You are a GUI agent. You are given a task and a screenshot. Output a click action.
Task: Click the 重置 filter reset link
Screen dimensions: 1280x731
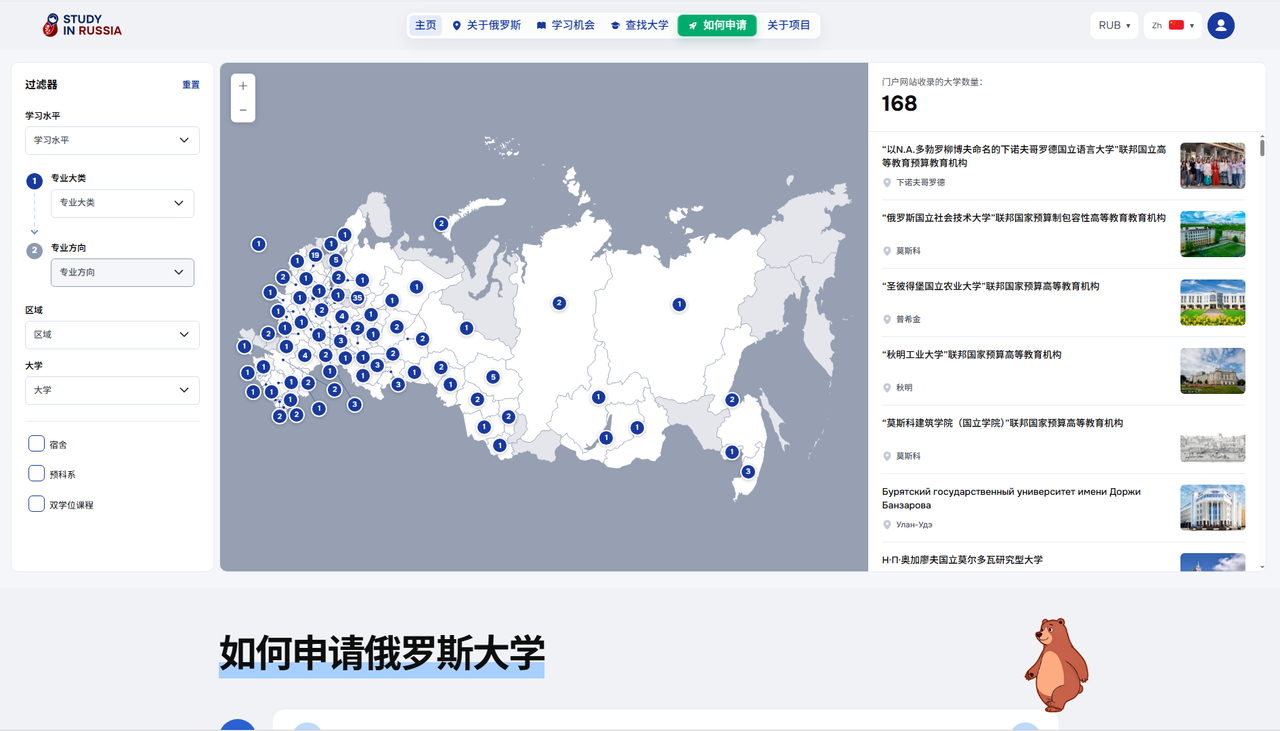click(191, 85)
